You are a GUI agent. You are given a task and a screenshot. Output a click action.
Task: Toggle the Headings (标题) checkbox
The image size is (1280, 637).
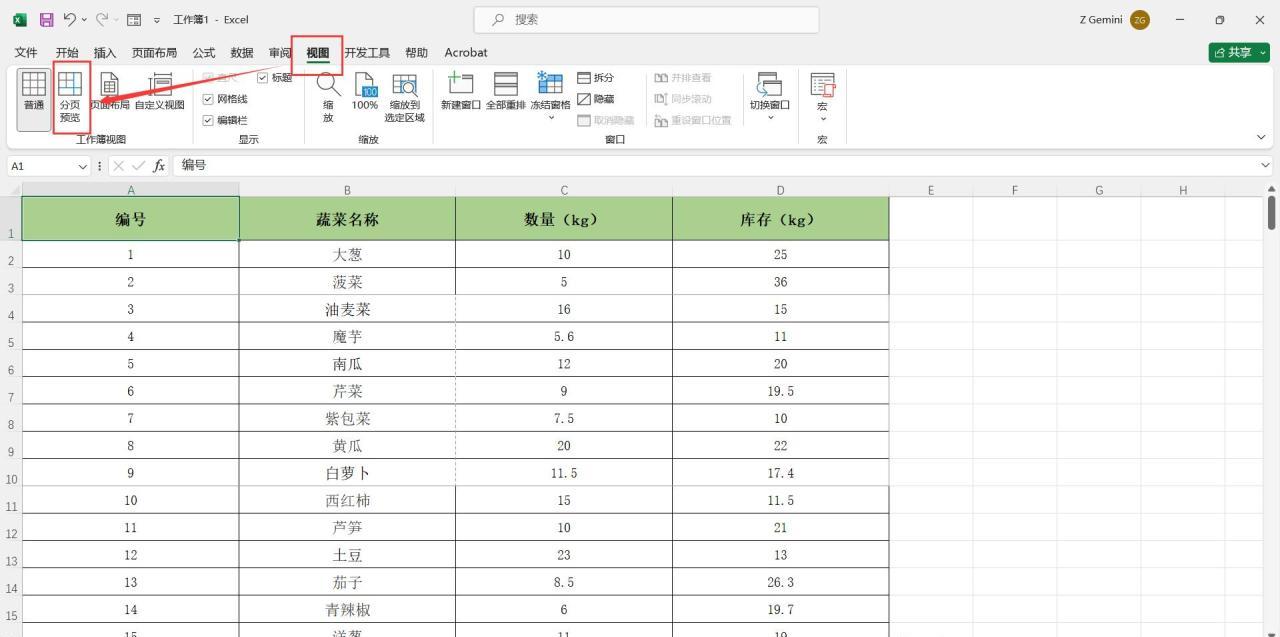263,78
